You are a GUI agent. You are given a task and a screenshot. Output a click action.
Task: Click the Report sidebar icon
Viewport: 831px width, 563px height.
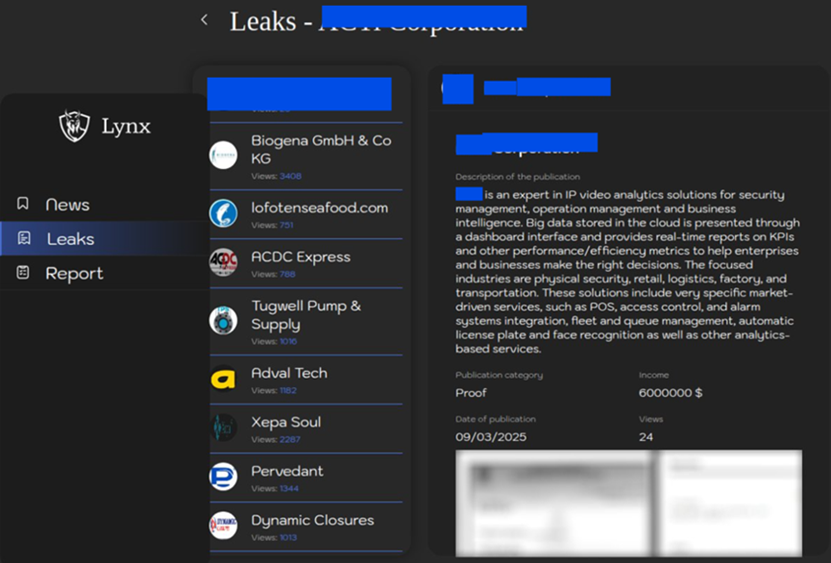point(23,273)
